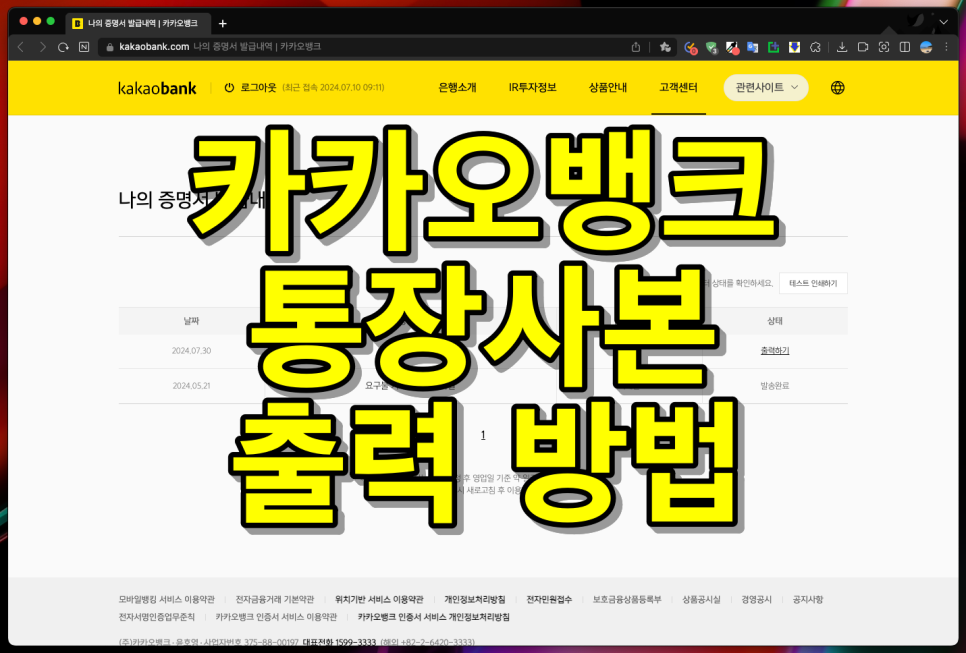The height and width of the screenshot is (653, 966).
Task: Open the IR투자정보 menu
Action: (x=532, y=87)
